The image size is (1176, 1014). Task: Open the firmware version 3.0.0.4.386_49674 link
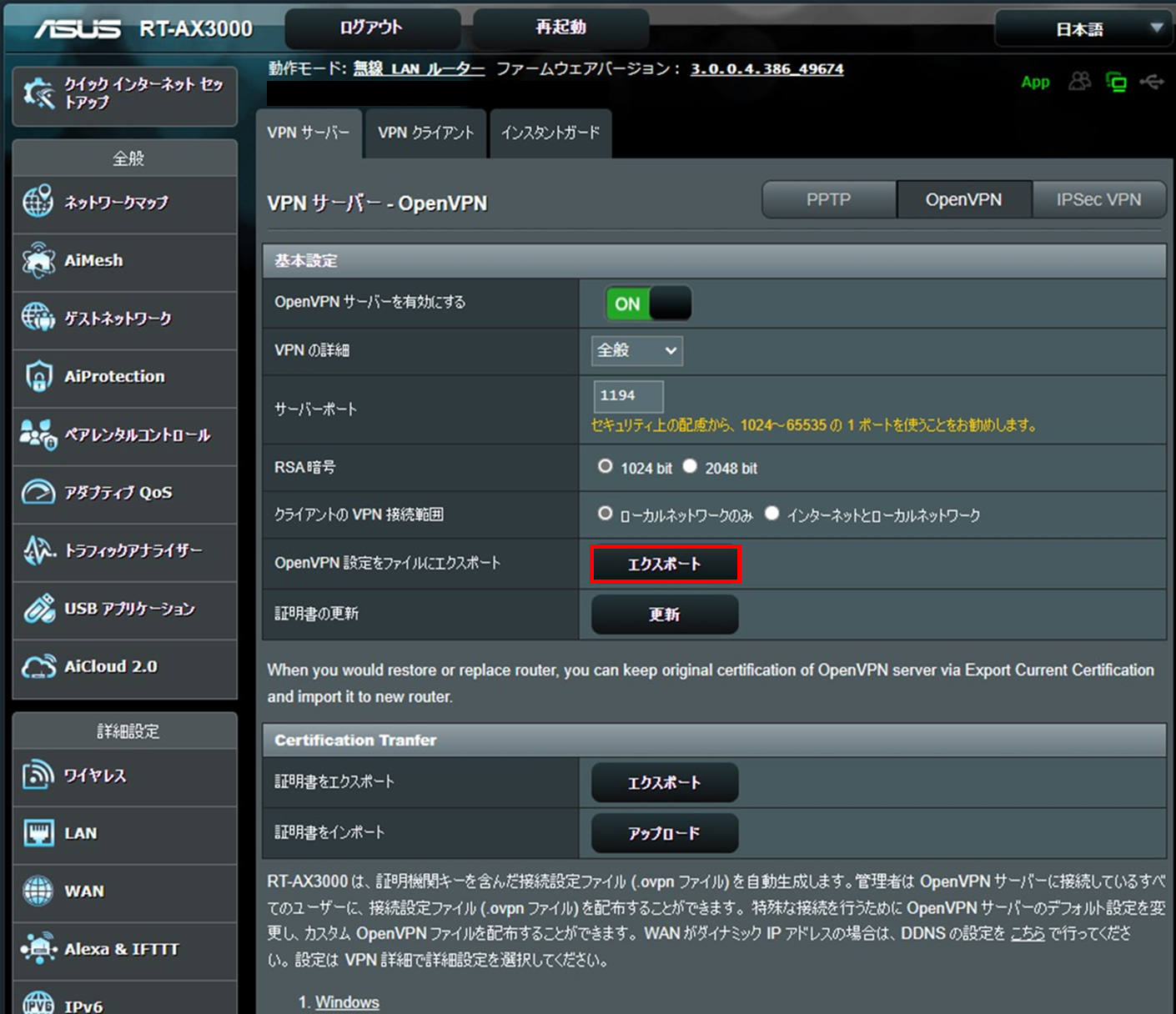point(766,68)
